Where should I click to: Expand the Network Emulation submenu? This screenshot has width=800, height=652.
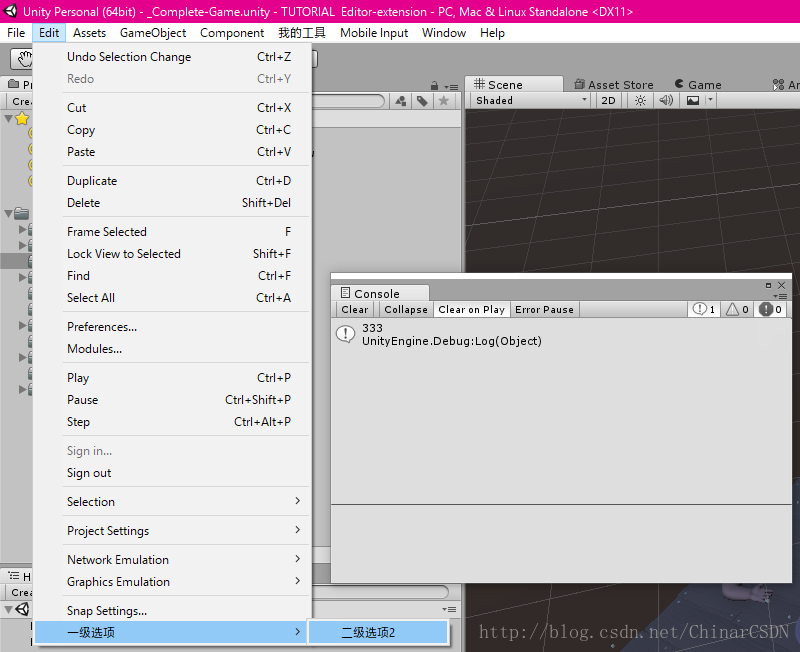pyautogui.click(x=172, y=560)
